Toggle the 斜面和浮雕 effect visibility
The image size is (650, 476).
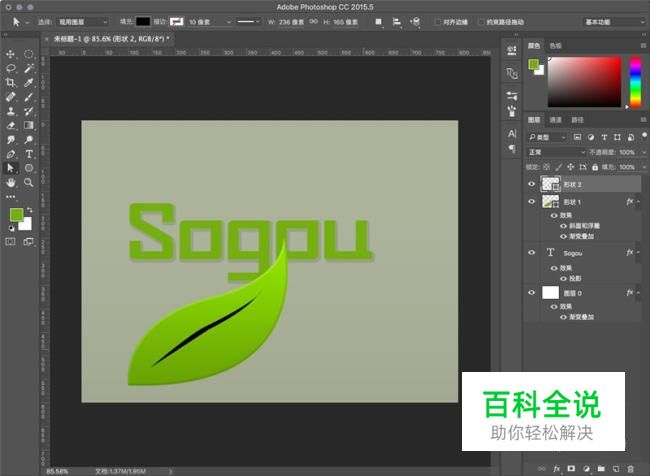pos(563,226)
